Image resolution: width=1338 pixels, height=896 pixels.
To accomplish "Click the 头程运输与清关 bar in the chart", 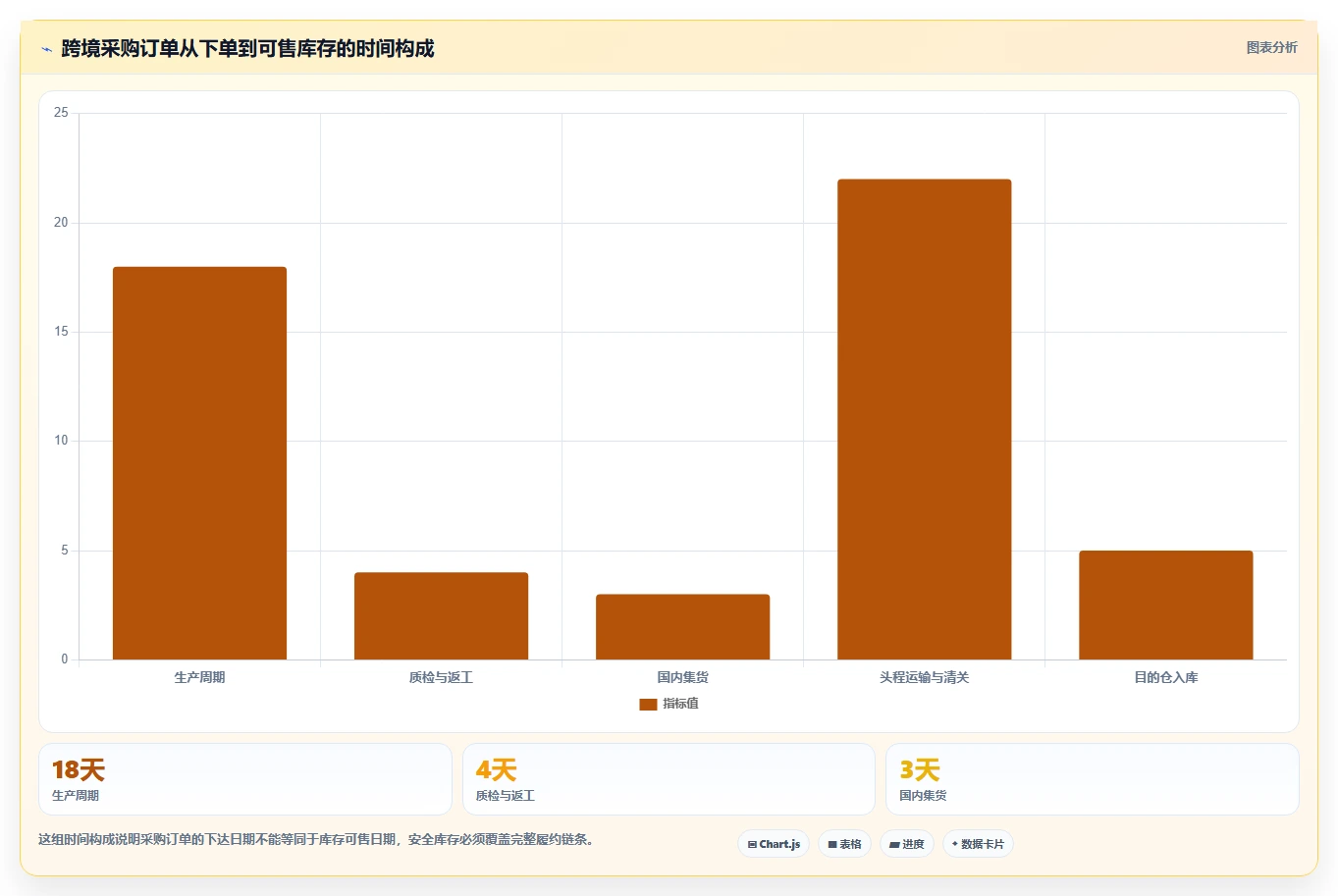I will pyautogui.click(x=925, y=419).
